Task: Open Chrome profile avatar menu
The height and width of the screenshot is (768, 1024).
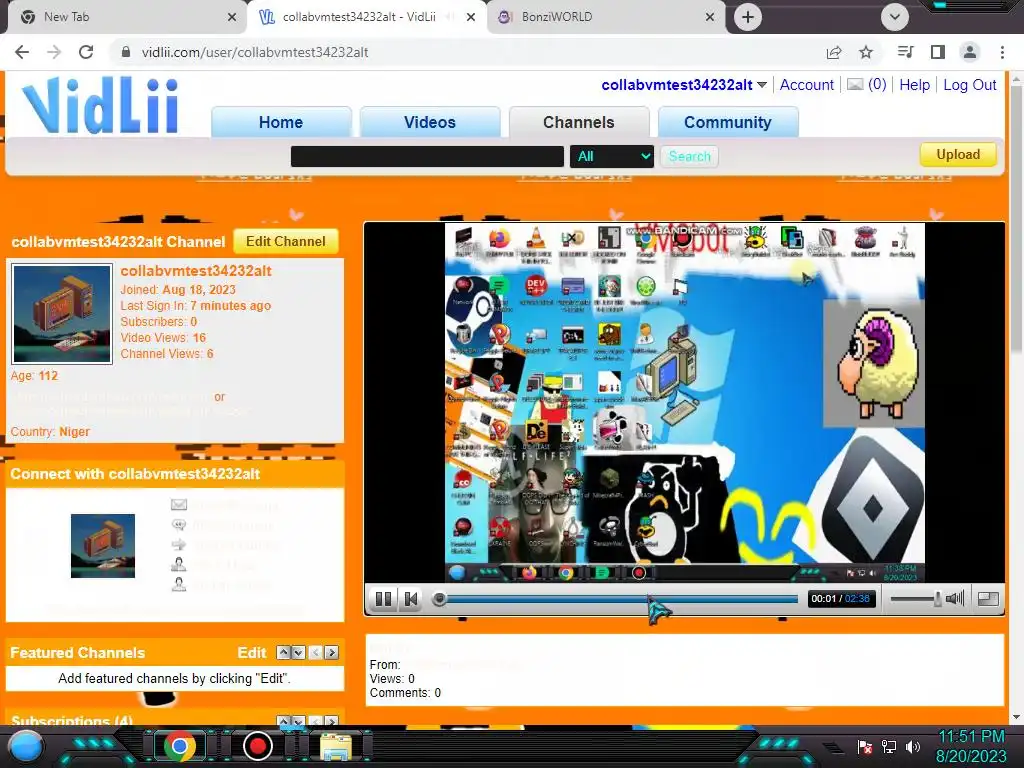Action: point(970,52)
